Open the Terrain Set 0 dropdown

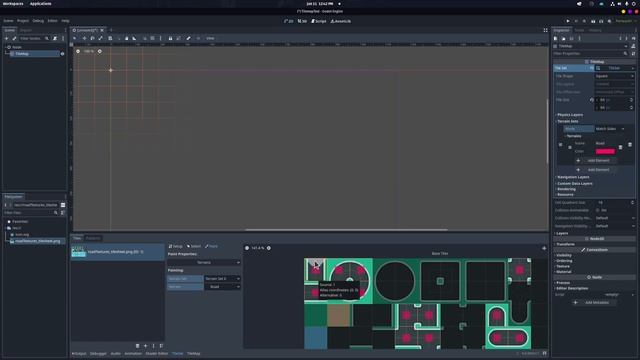222,279
